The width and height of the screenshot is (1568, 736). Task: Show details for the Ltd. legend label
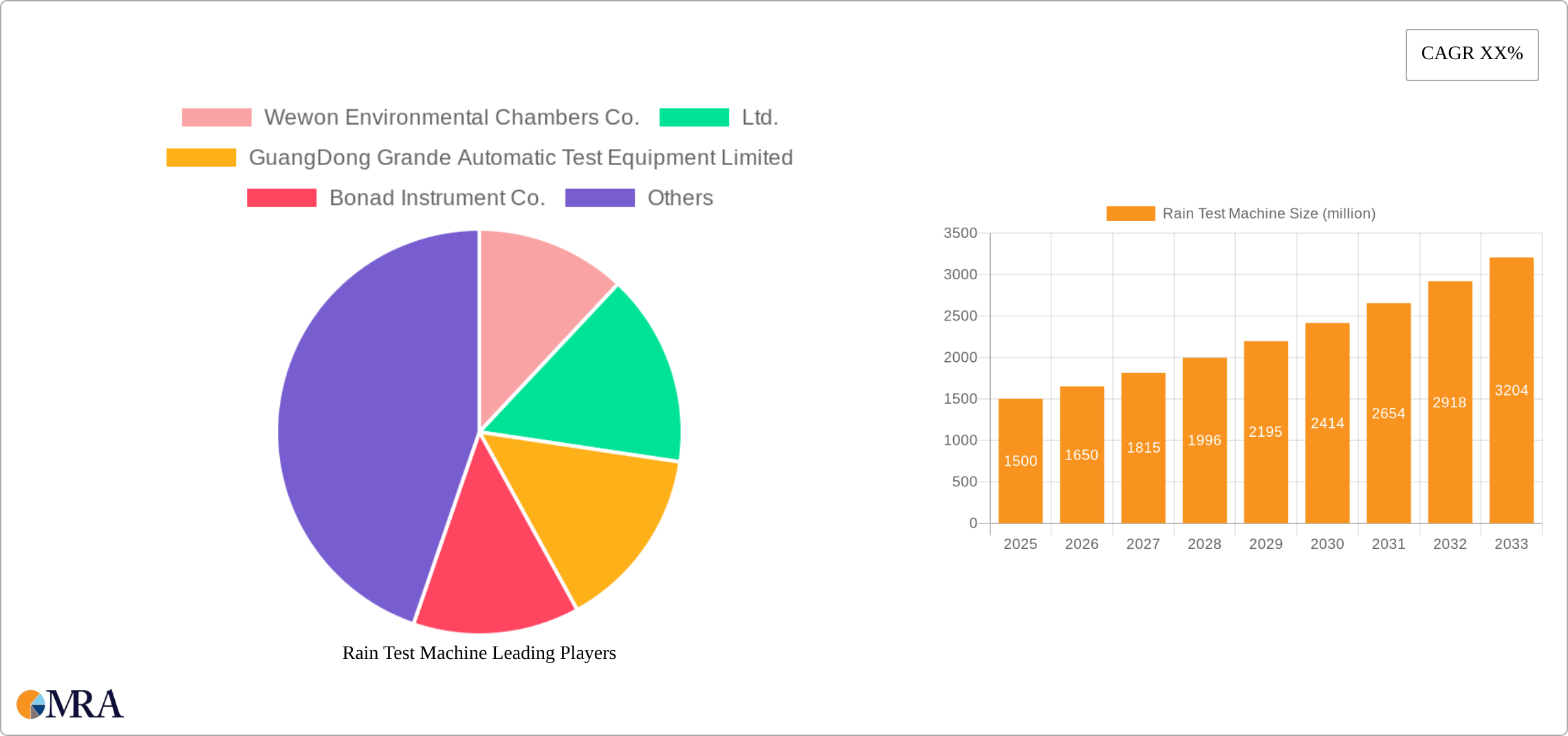(760, 117)
